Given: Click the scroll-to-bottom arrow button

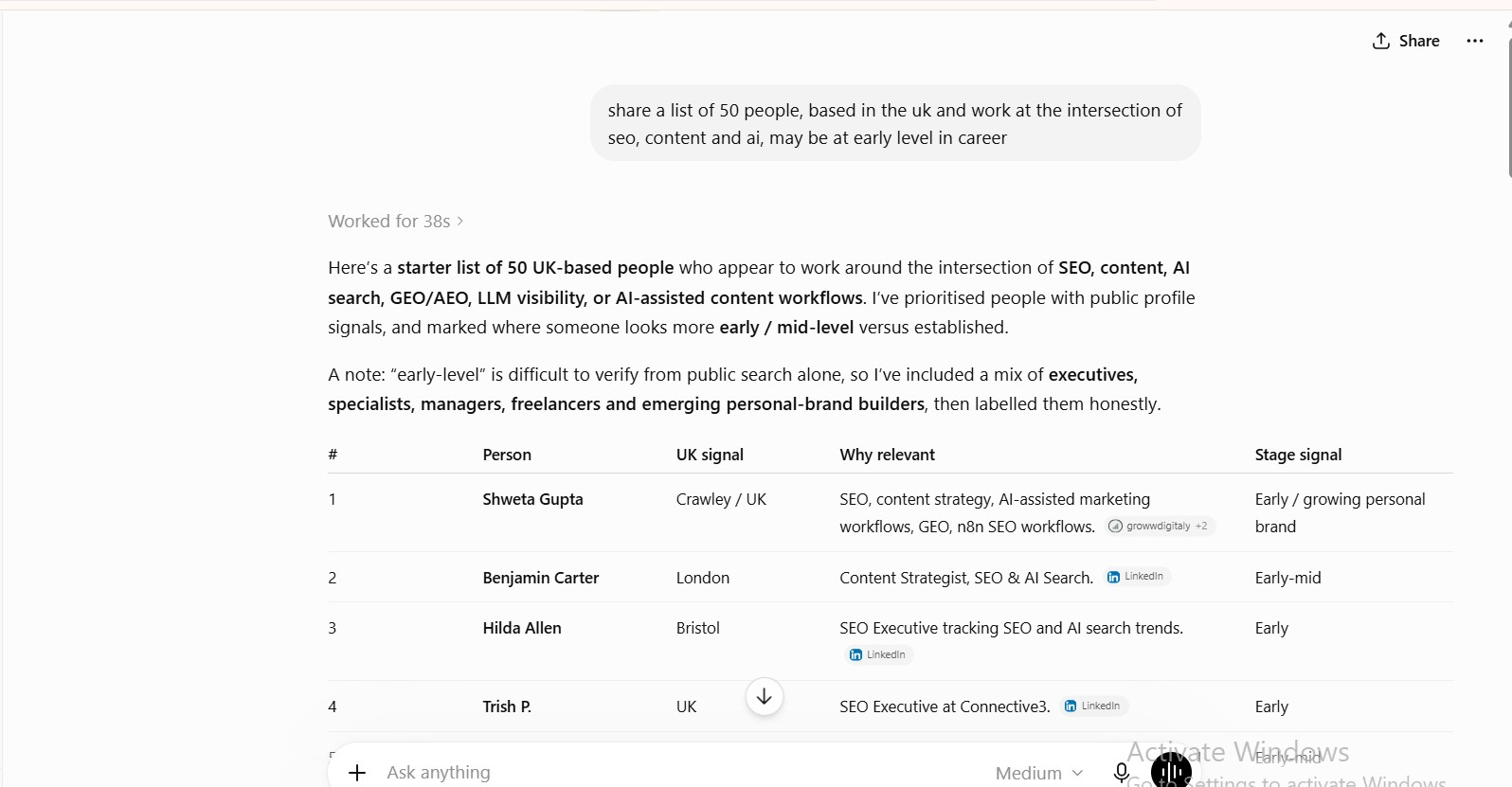Looking at the screenshot, I should (765, 697).
